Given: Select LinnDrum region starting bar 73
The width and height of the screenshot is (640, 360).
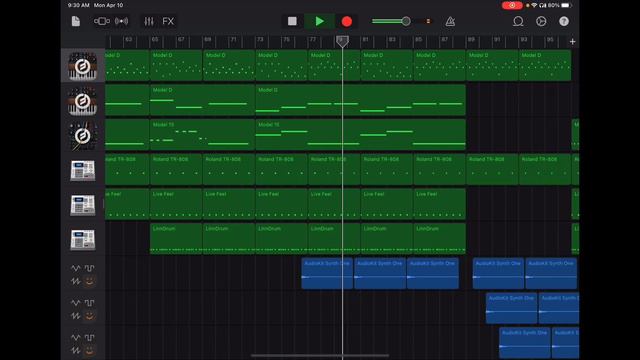Looking at the screenshot, I should coord(281,239).
